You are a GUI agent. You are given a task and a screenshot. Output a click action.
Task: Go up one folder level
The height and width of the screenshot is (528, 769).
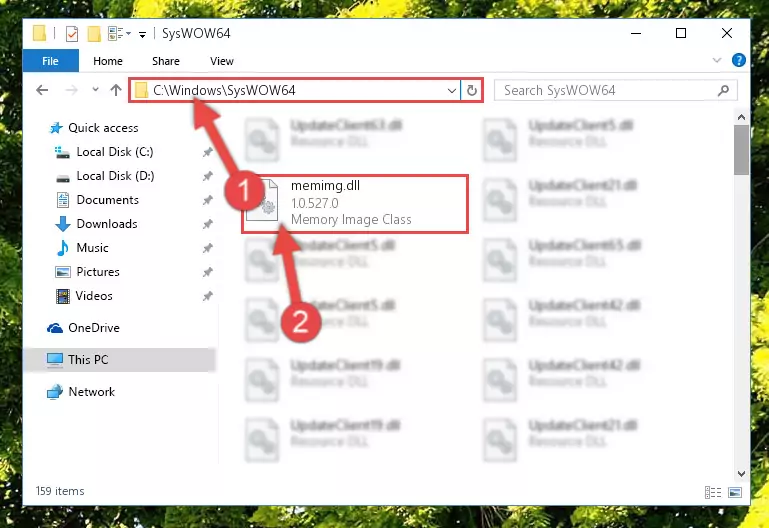(x=116, y=90)
